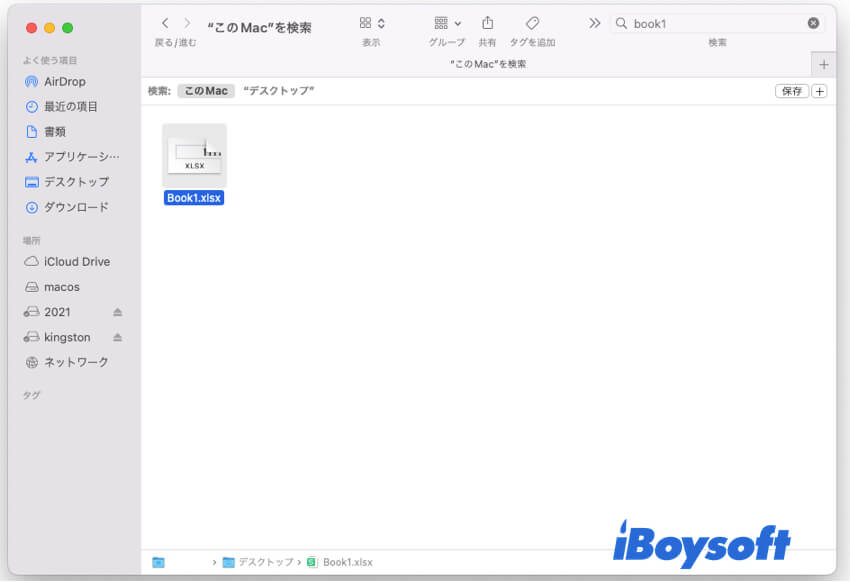The image size is (850, 582).
Task: Show more toolbar items chevron
Action: (x=595, y=23)
